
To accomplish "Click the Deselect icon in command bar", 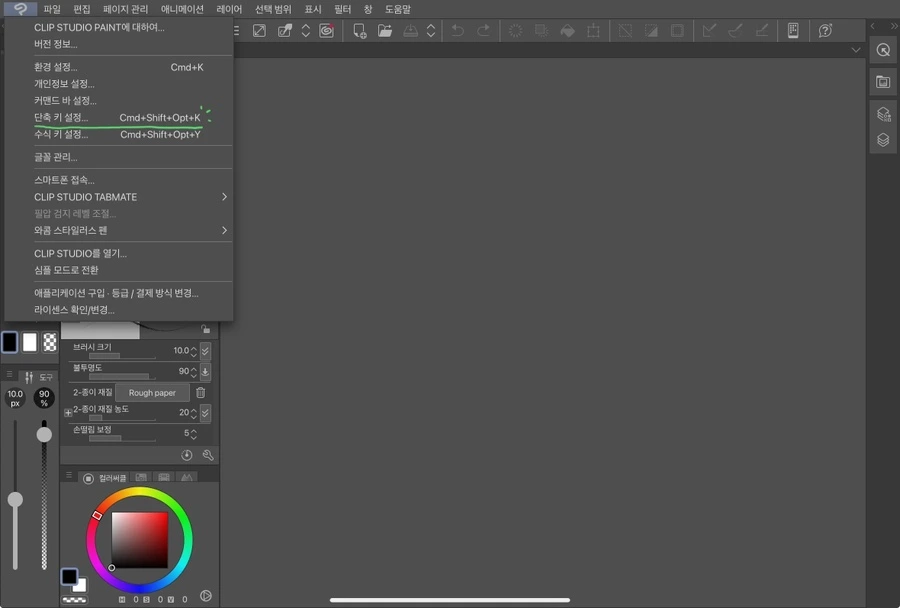I will [625, 30].
